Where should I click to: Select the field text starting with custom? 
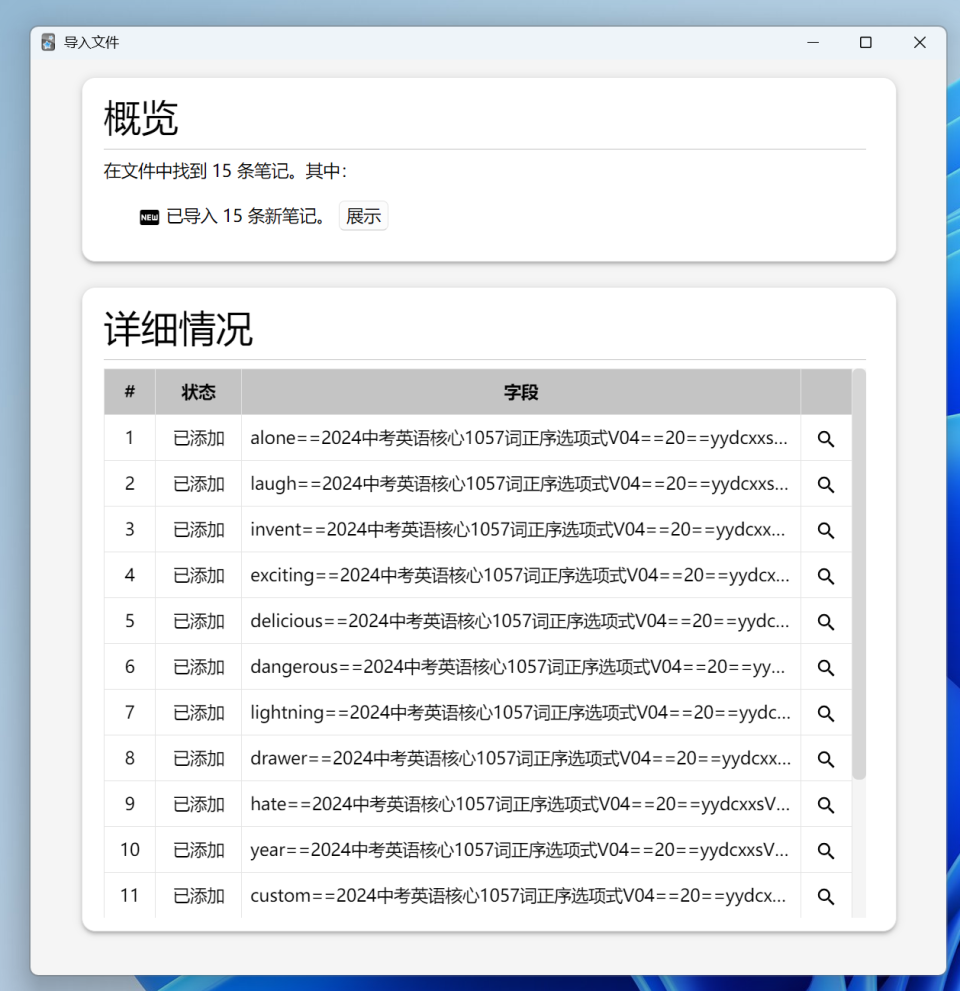tap(518, 896)
